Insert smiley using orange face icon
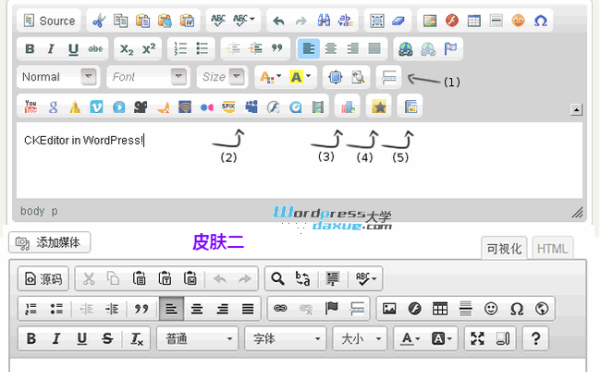The width and height of the screenshot is (601, 372). point(518,20)
